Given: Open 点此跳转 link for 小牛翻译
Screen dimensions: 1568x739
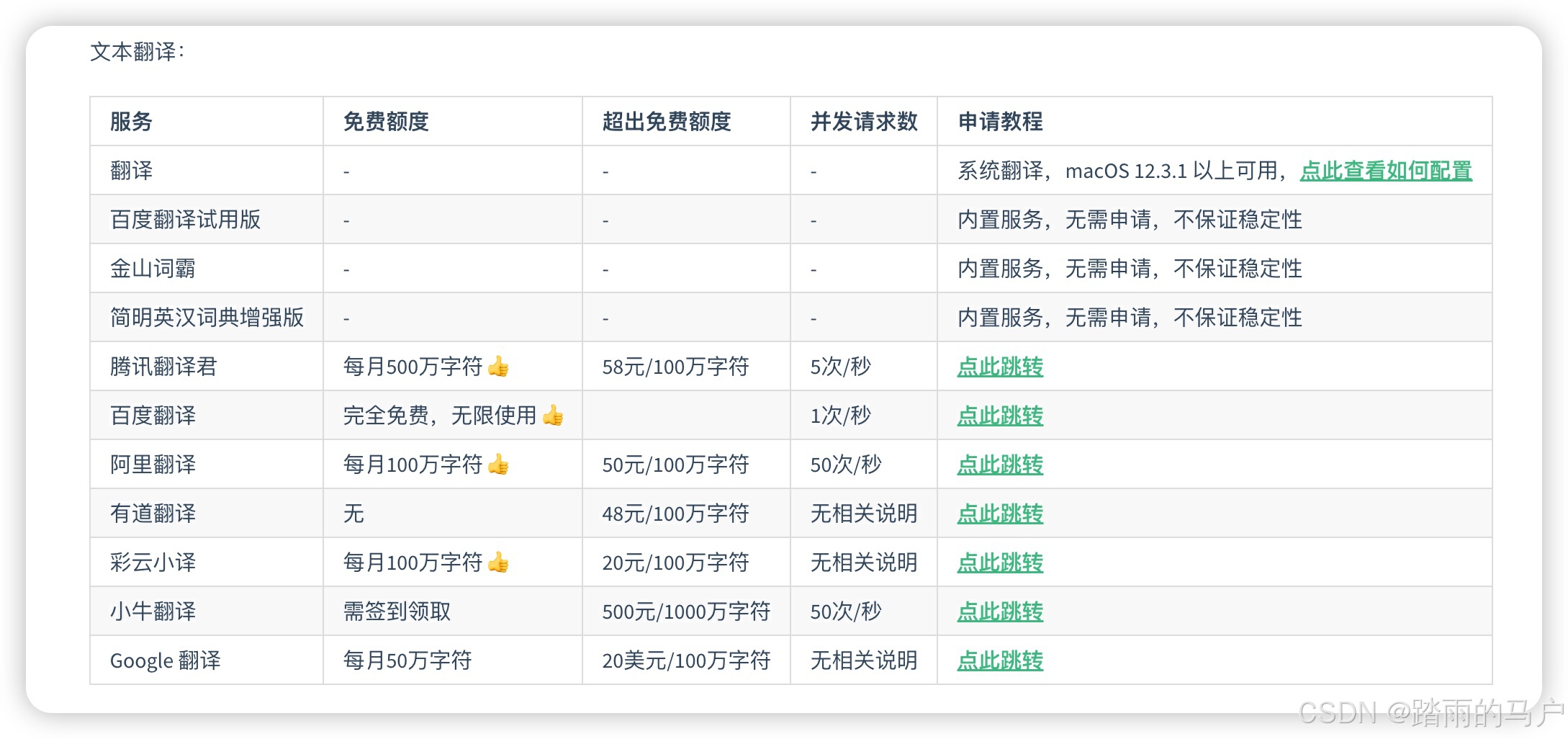Looking at the screenshot, I should click(1000, 612).
